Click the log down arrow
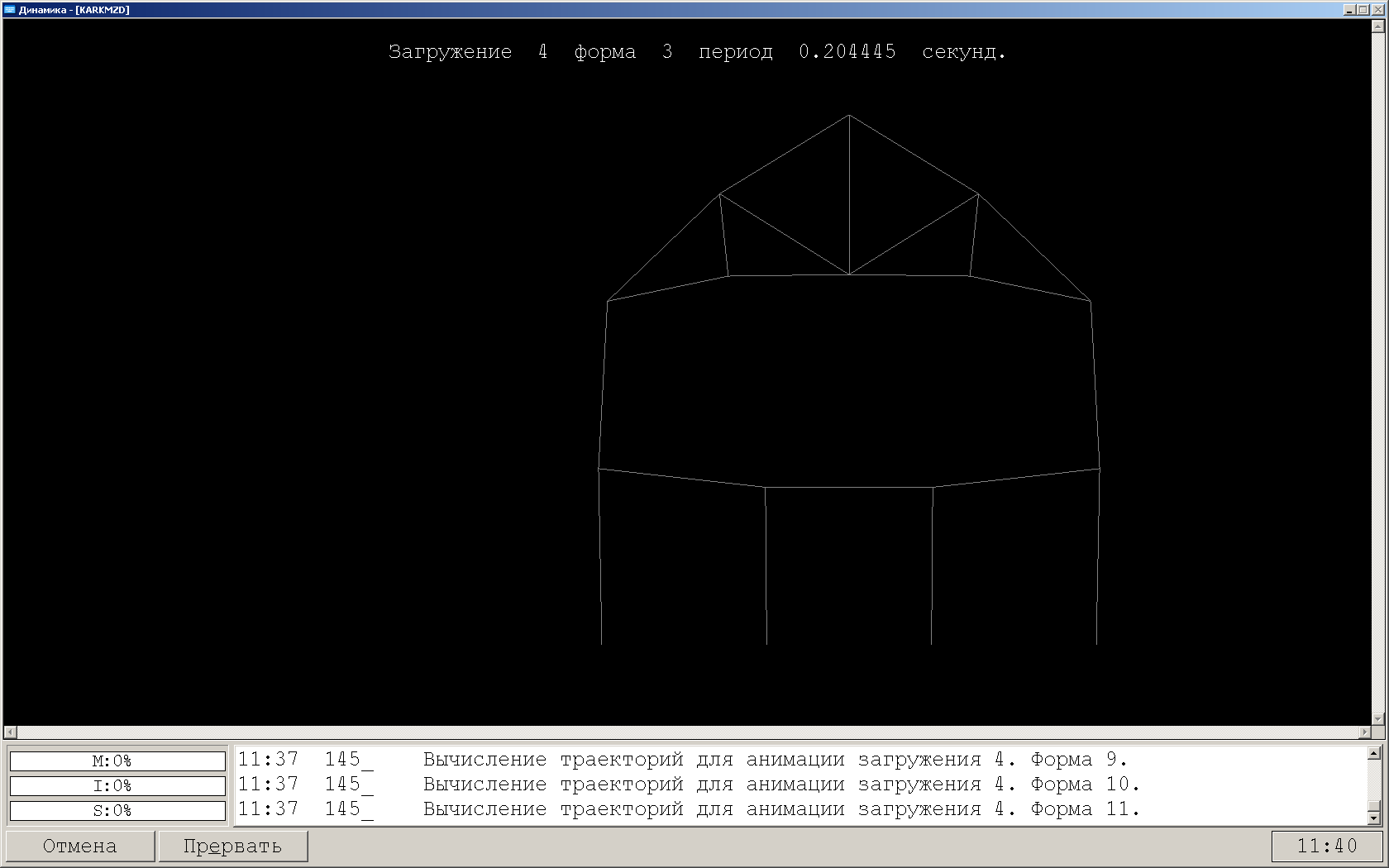 tap(1374, 818)
